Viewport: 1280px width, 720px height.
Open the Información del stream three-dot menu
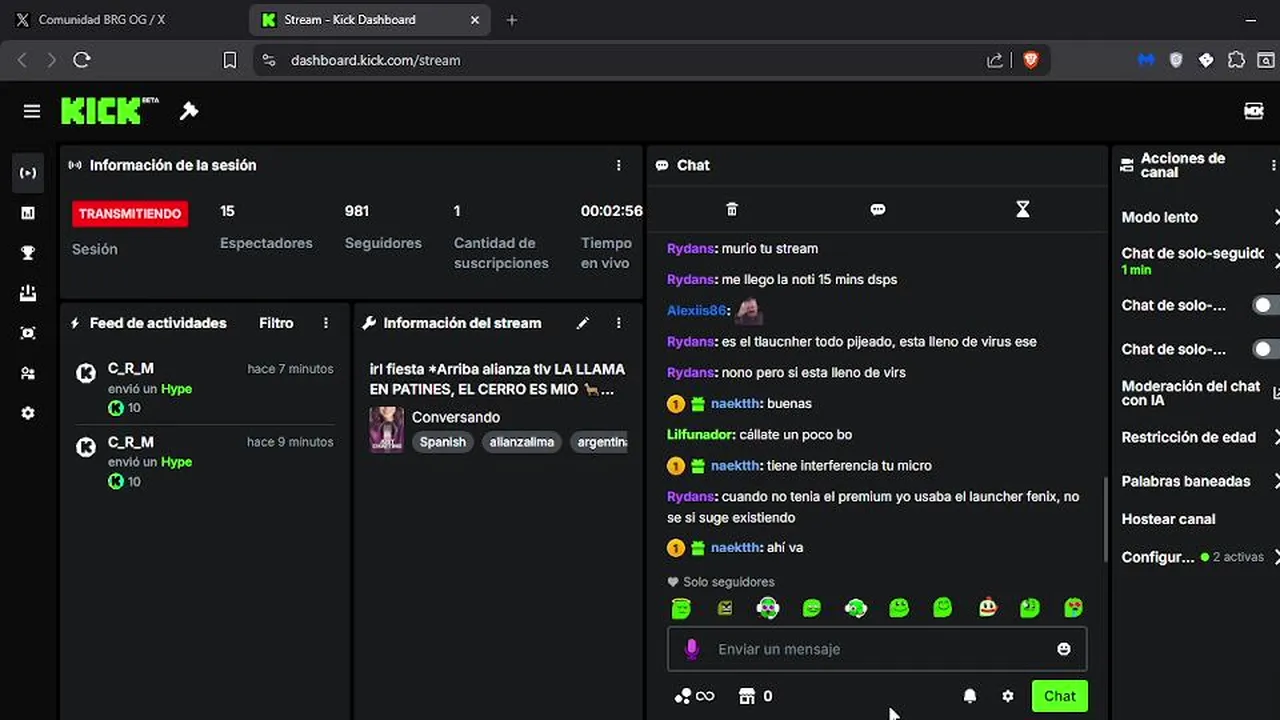[619, 323]
